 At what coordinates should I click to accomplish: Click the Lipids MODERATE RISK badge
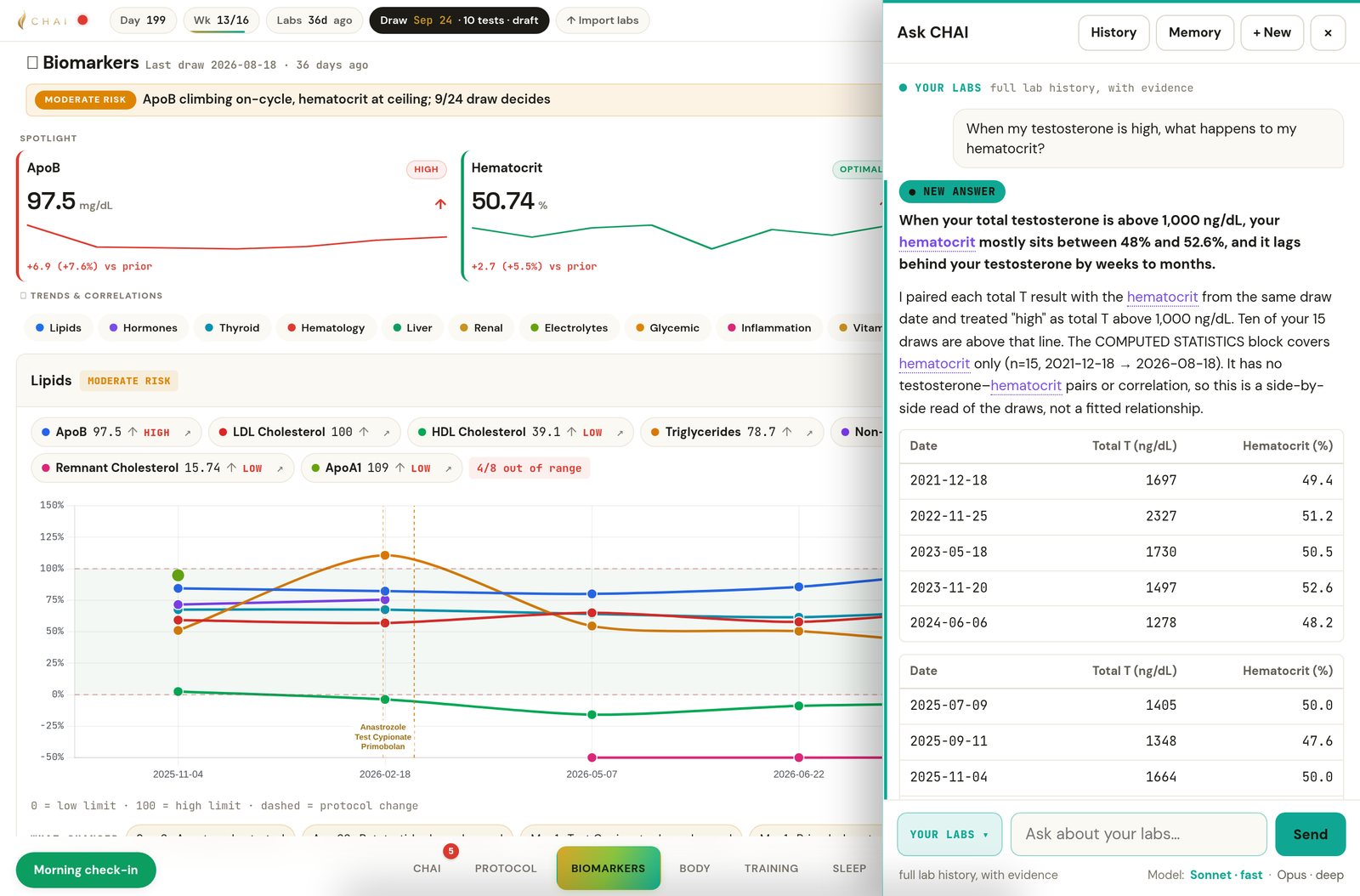129,381
